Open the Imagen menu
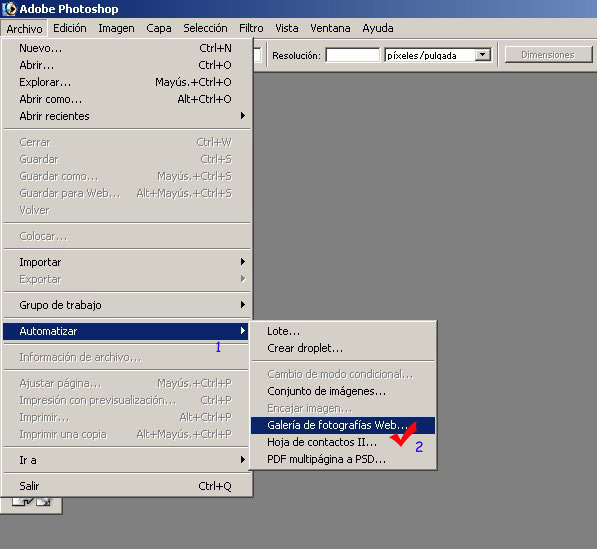 (x=116, y=28)
